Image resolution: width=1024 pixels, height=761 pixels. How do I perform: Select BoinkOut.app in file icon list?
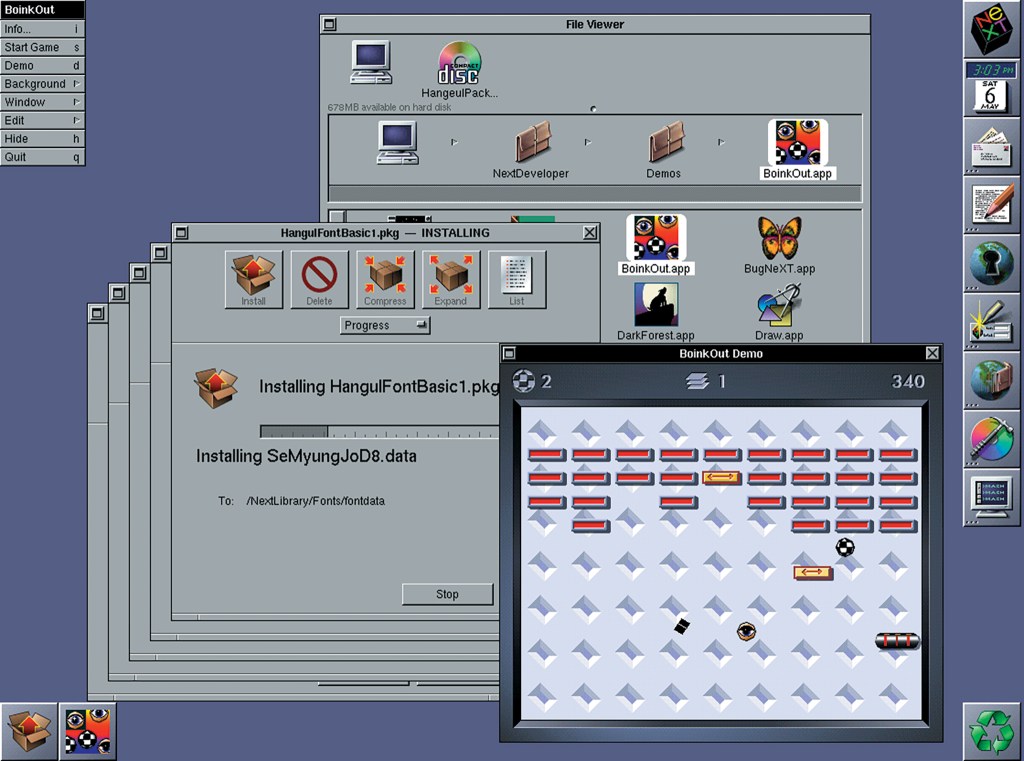656,245
